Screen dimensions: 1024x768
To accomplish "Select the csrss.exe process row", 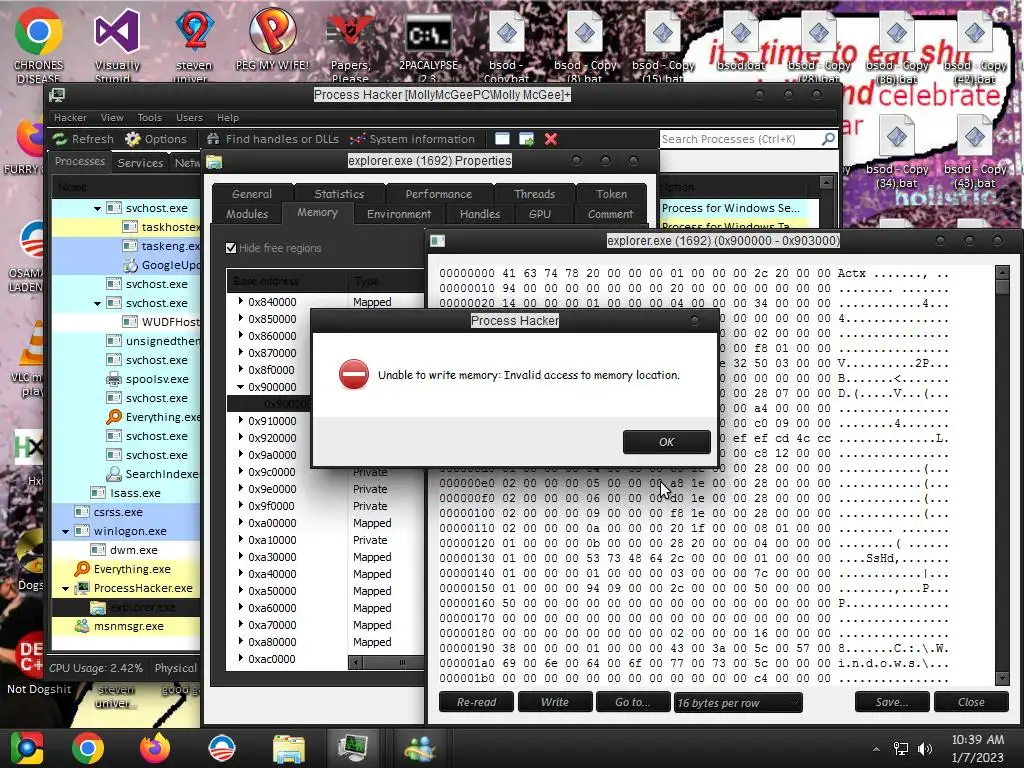I will coord(126,512).
